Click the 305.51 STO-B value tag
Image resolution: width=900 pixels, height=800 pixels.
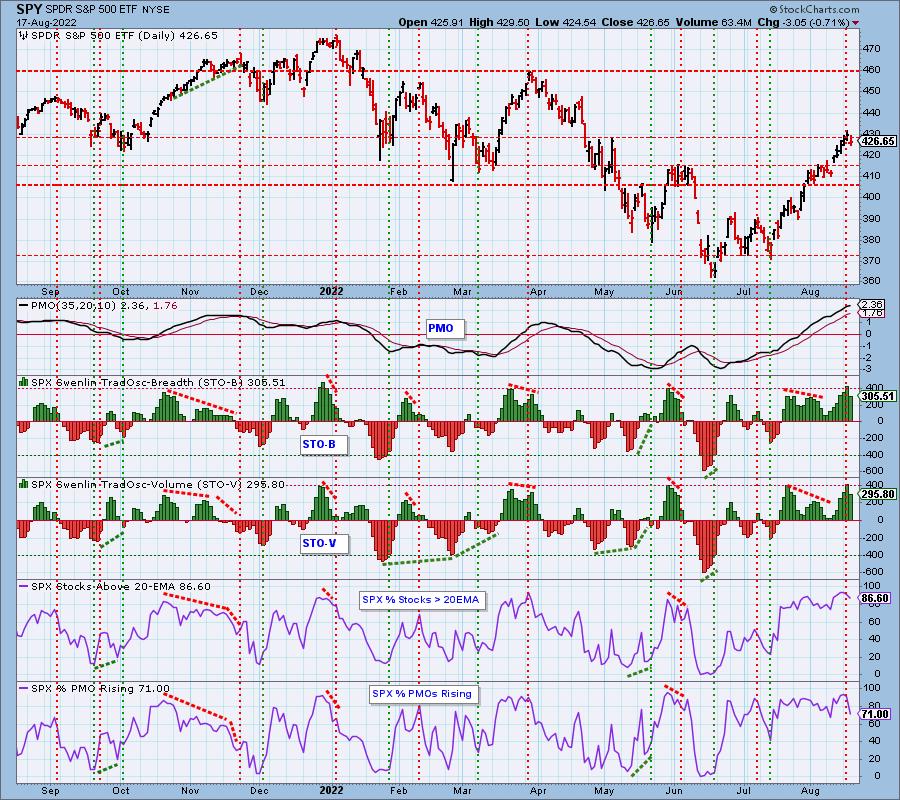coord(878,396)
